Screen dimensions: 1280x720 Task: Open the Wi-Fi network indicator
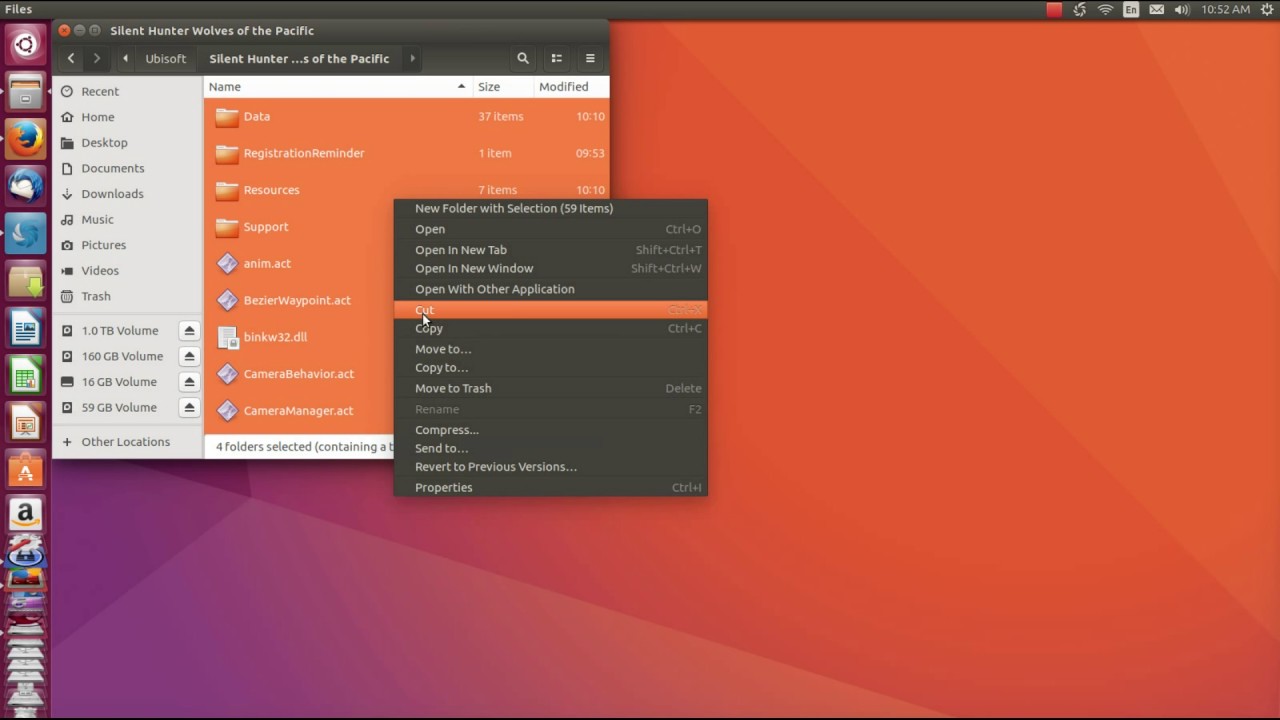pyautogui.click(x=1105, y=10)
